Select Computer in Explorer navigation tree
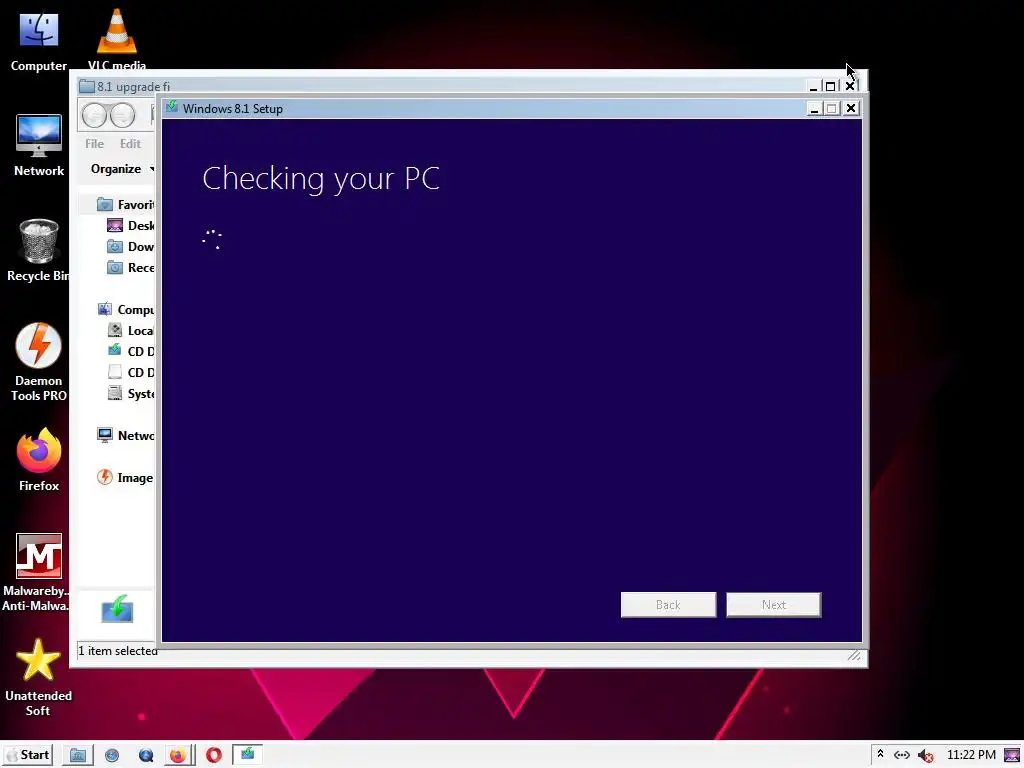The image size is (1024, 768). click(x=125, y=310)
